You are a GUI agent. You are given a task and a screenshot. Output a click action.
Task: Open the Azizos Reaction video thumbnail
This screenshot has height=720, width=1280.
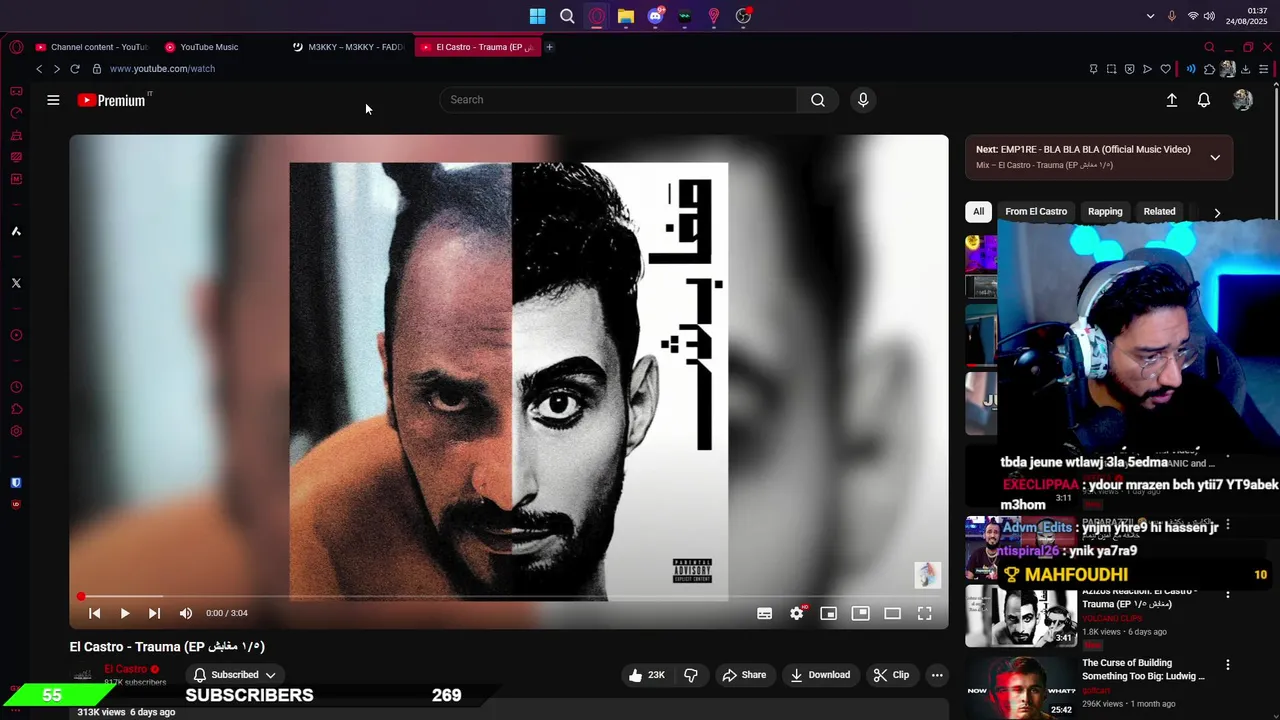point(1021,617)
